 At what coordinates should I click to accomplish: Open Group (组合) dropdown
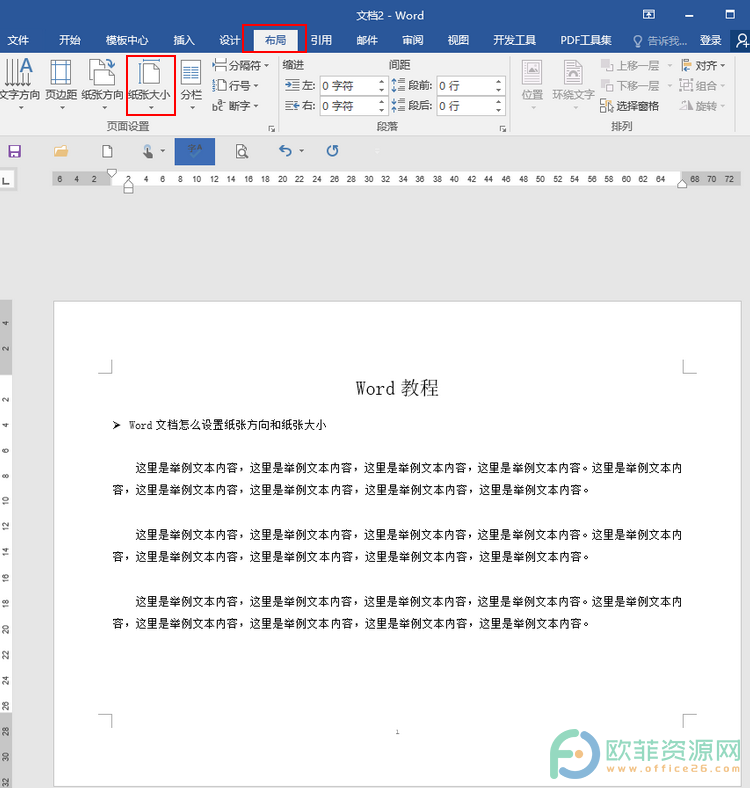pyautogui.click(x=702, y=85)
